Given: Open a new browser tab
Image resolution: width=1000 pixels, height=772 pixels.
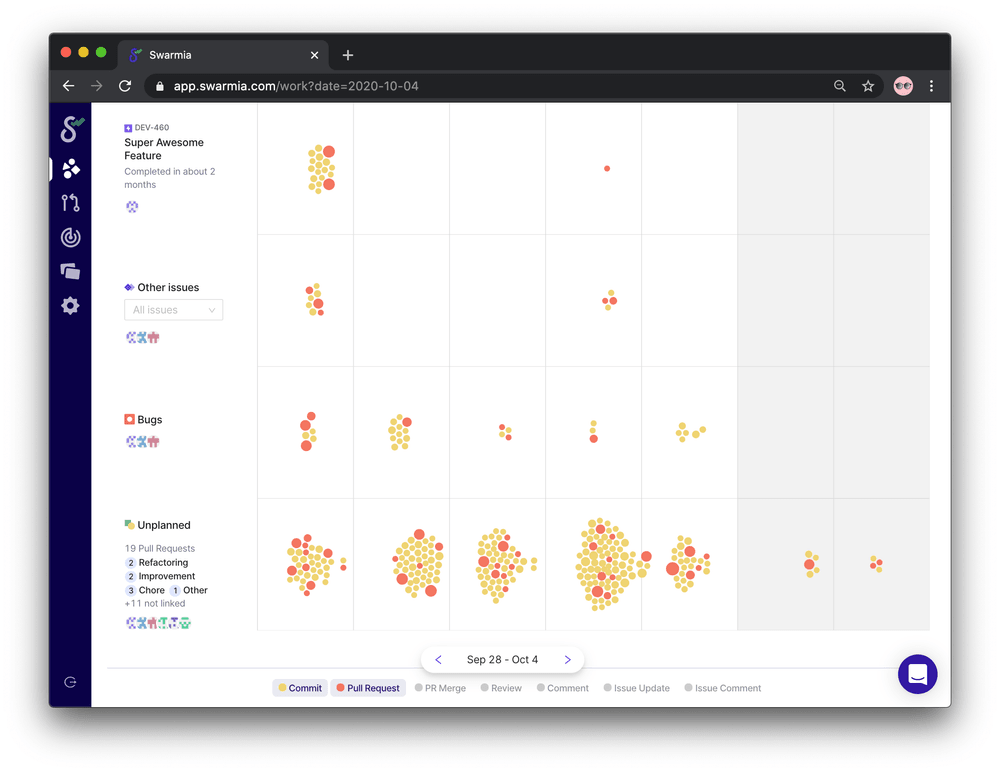Looking at the screenshot, I should 347,55.
